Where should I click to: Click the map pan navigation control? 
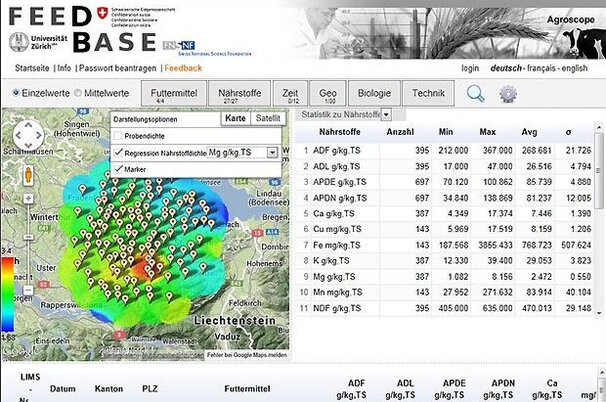pos(28,134)
